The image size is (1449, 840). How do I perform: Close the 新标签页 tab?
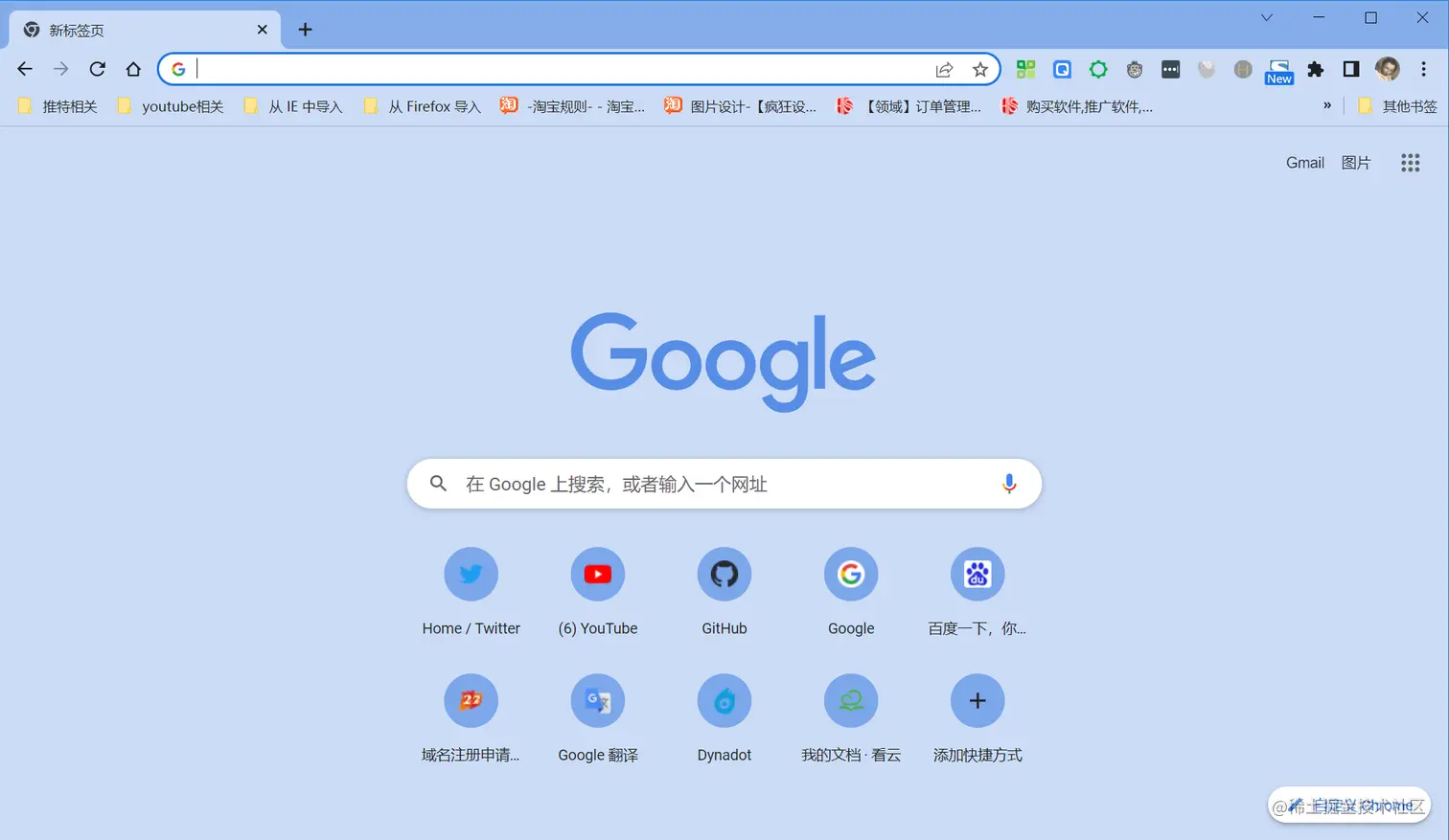[262, 30]
